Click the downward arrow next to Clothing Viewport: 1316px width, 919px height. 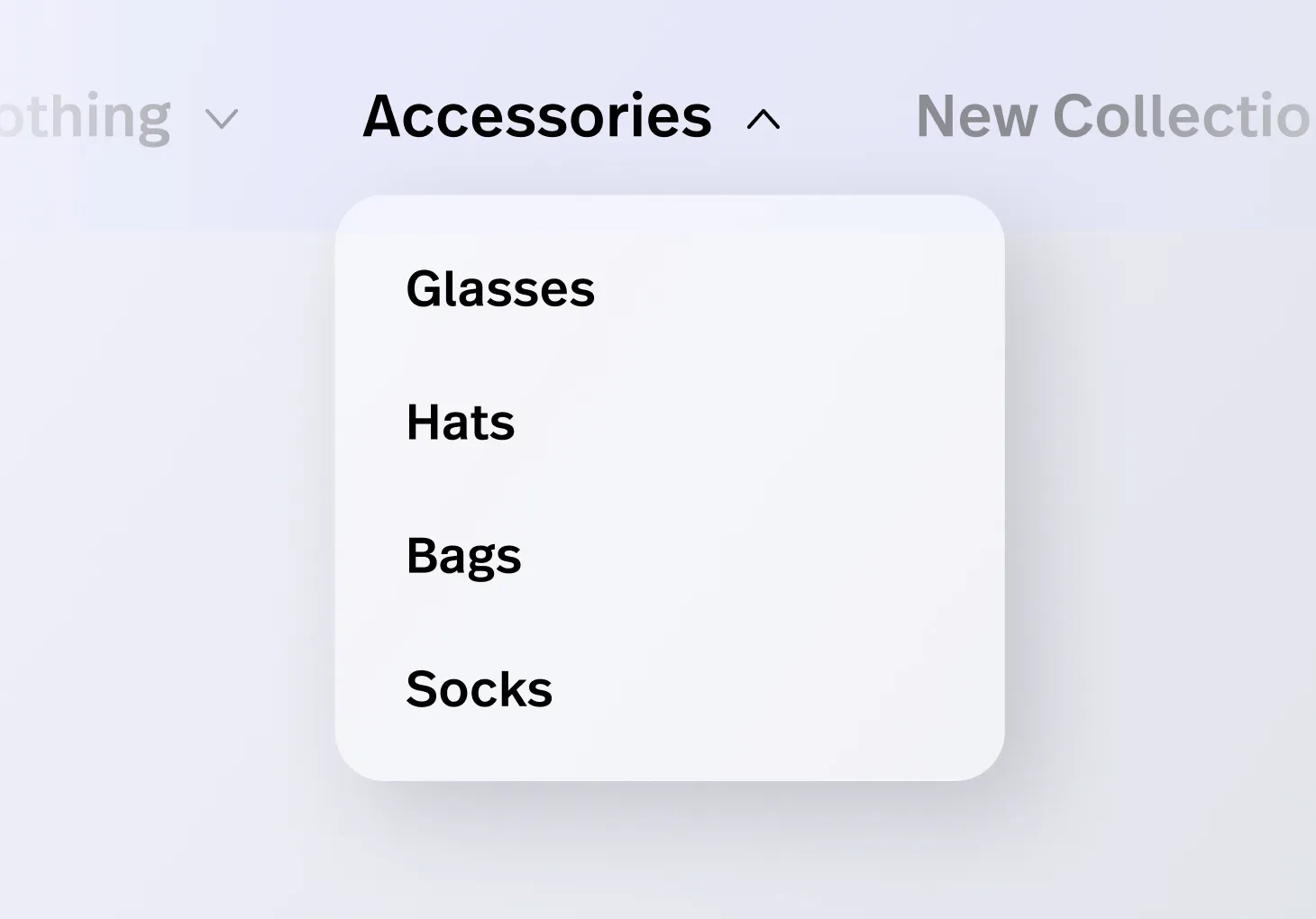click(x=222, y=119)
